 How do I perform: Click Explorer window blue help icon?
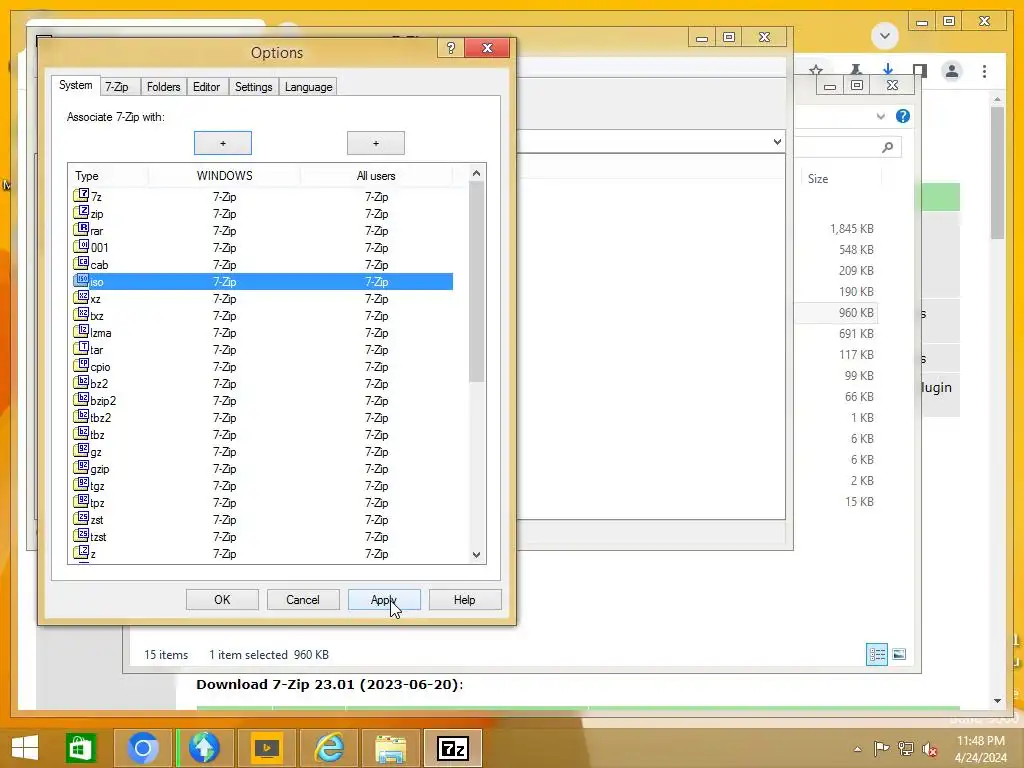click(x=903, y=116)
